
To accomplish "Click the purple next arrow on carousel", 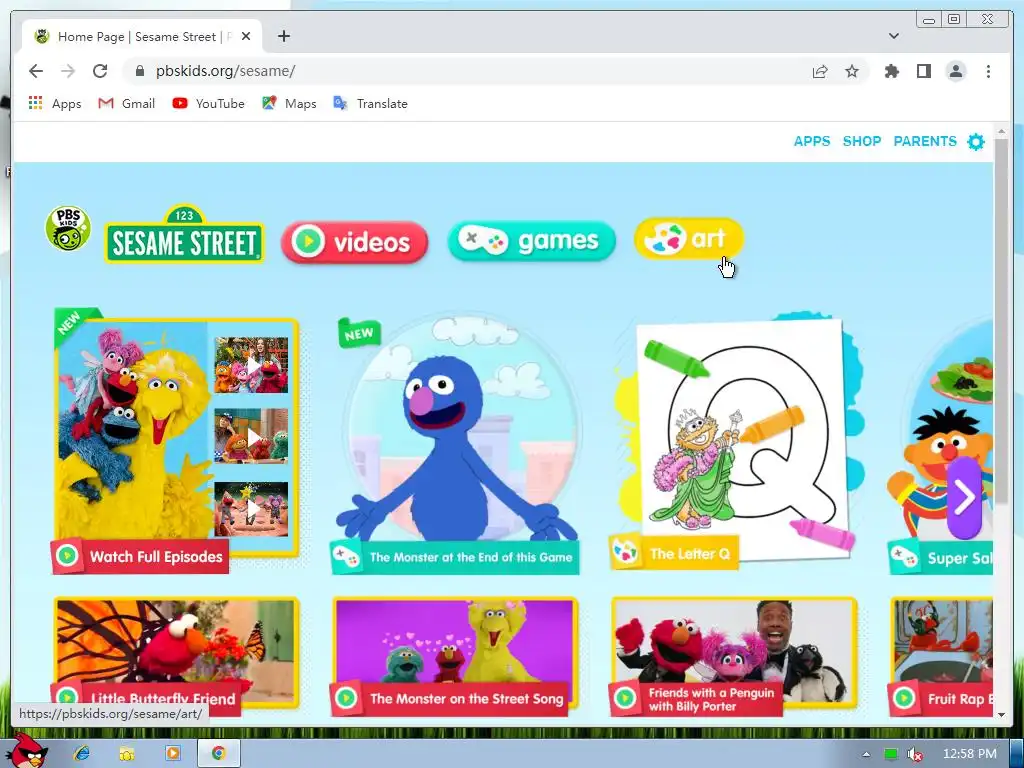I will (x=965, y=498).
